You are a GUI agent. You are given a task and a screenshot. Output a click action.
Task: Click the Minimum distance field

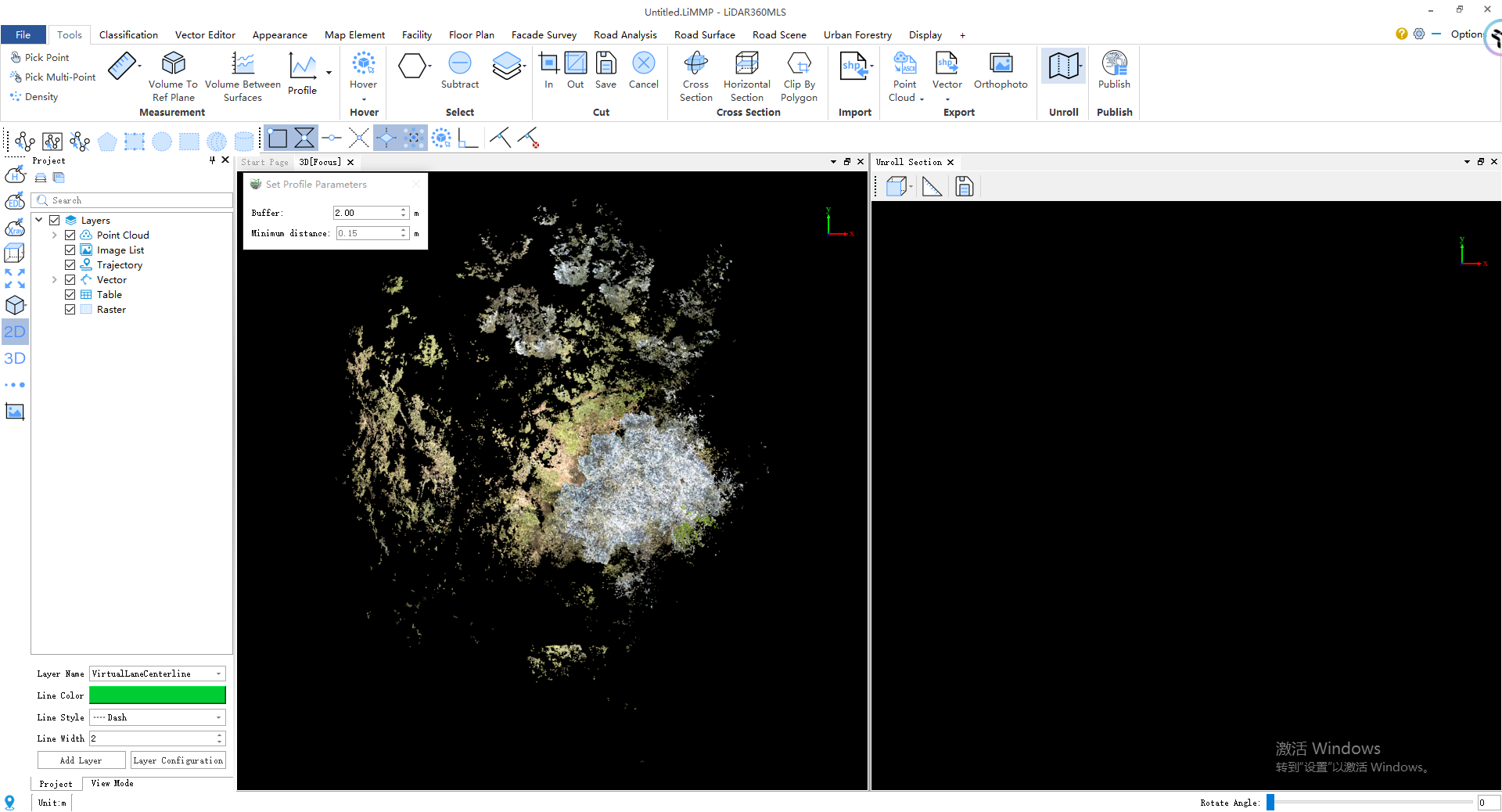click(x=366, y=233)
